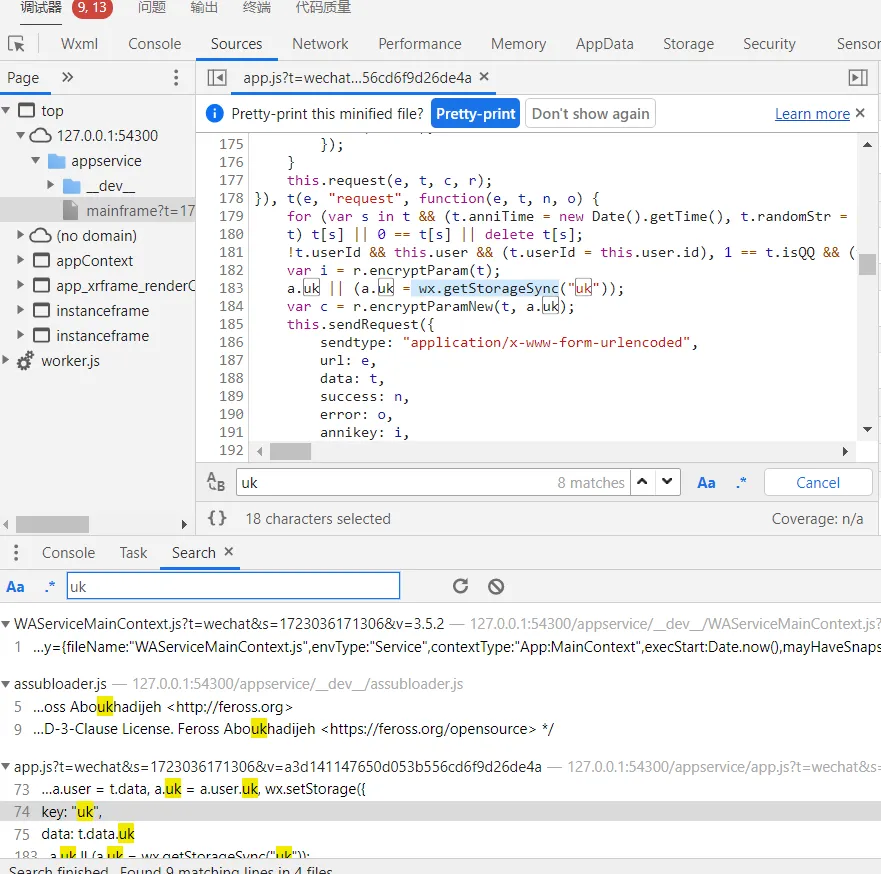Dismiss the pretty-print info bar

(860, 113)
